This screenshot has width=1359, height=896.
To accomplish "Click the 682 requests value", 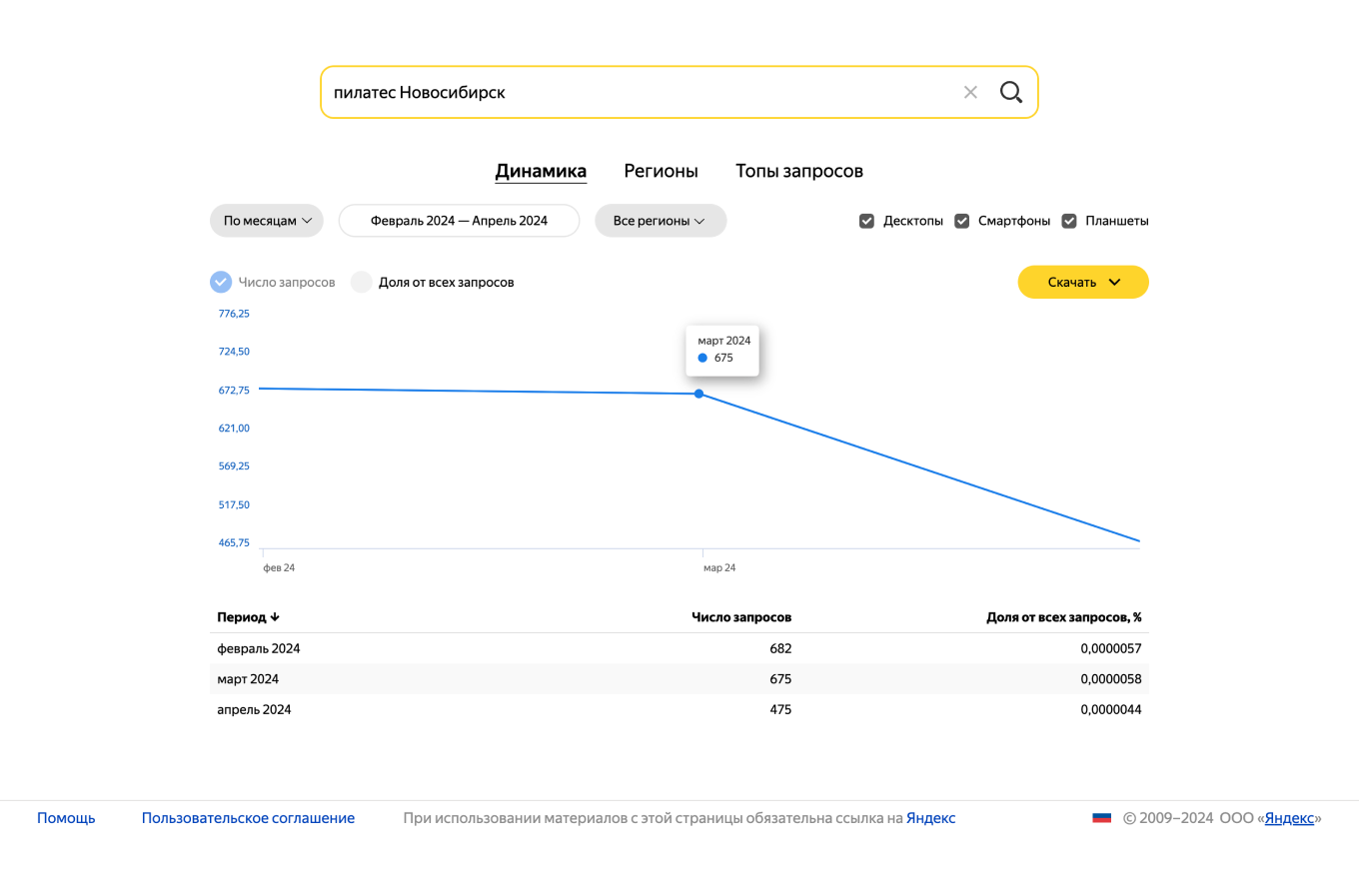I will click(780, 648).
